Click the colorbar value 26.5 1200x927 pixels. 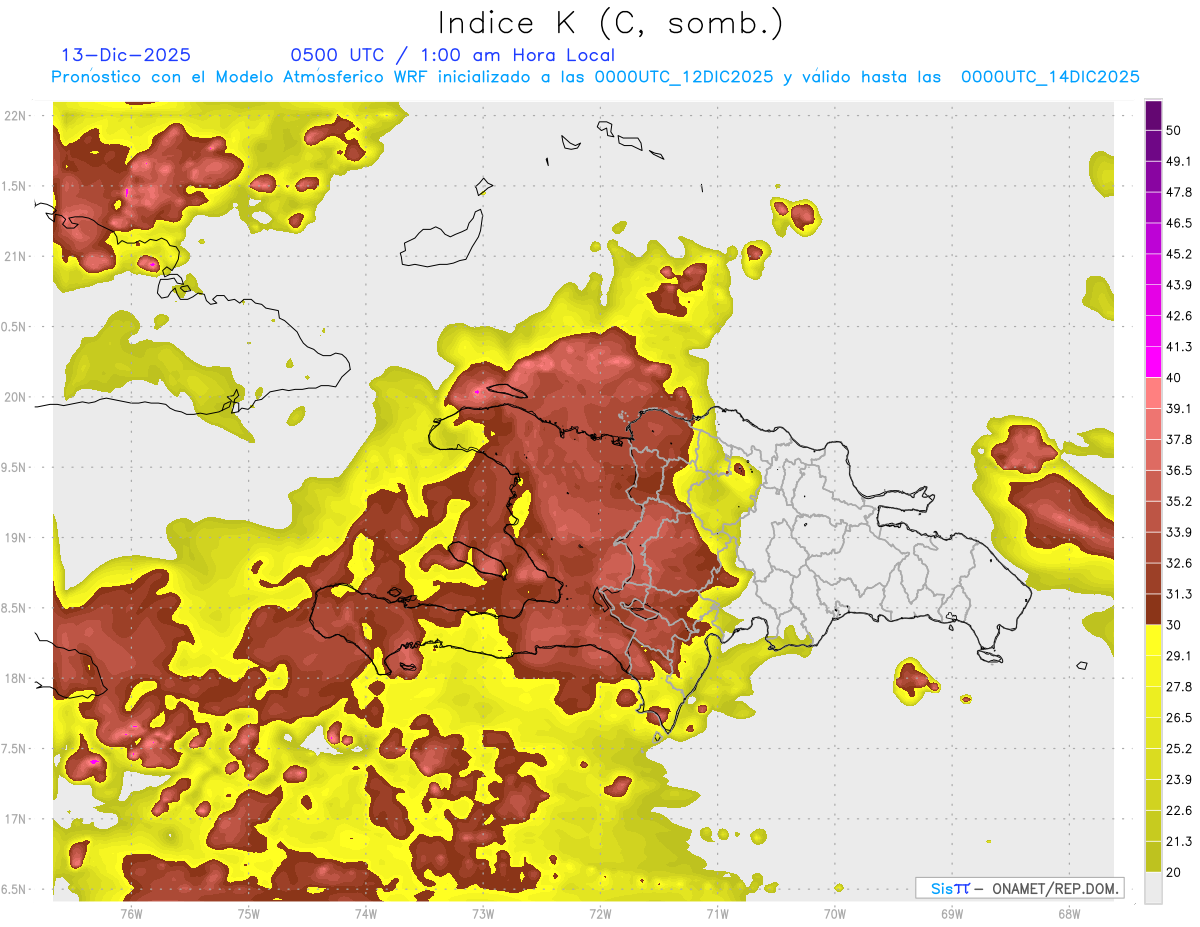click(x=1179, y=718)
